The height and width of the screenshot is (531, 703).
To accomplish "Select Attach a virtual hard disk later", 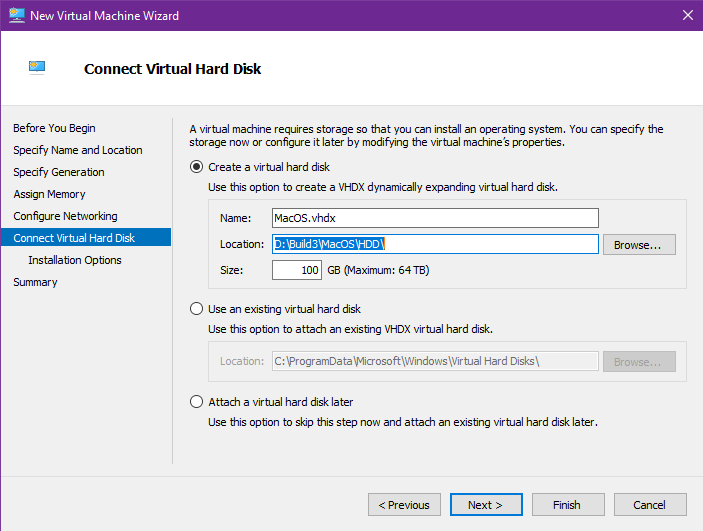I will 197,402.
